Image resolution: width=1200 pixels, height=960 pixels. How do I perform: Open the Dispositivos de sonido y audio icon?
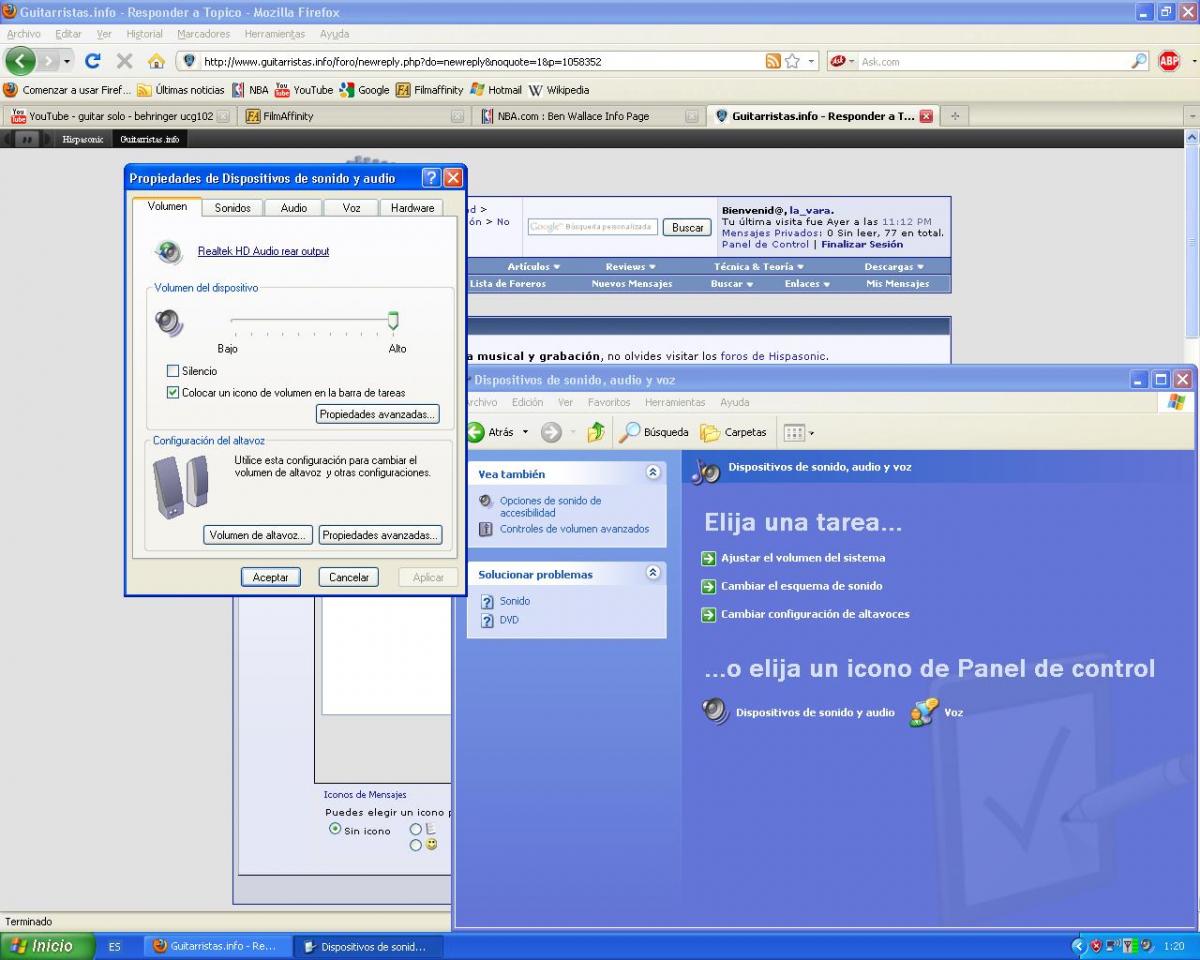point(798,712)
